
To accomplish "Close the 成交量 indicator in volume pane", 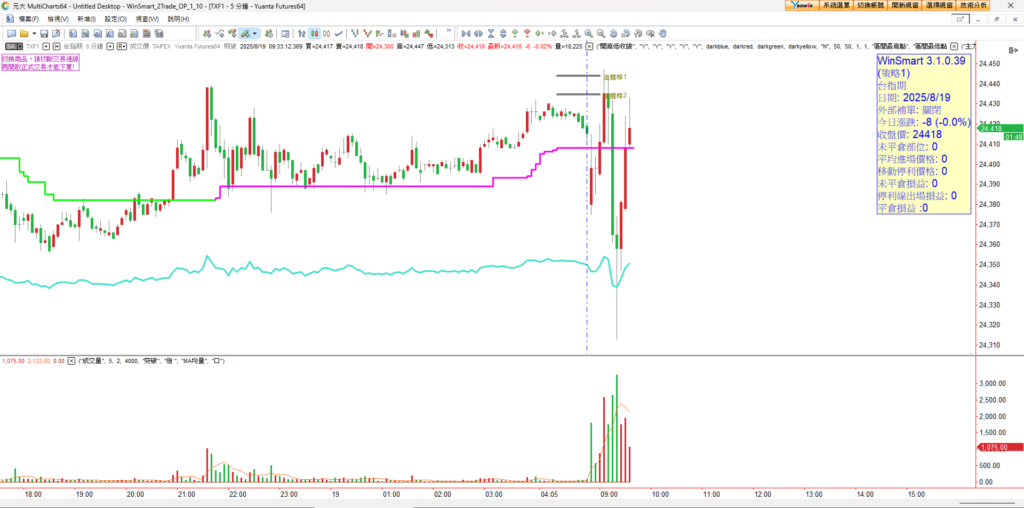I will 72,360.
